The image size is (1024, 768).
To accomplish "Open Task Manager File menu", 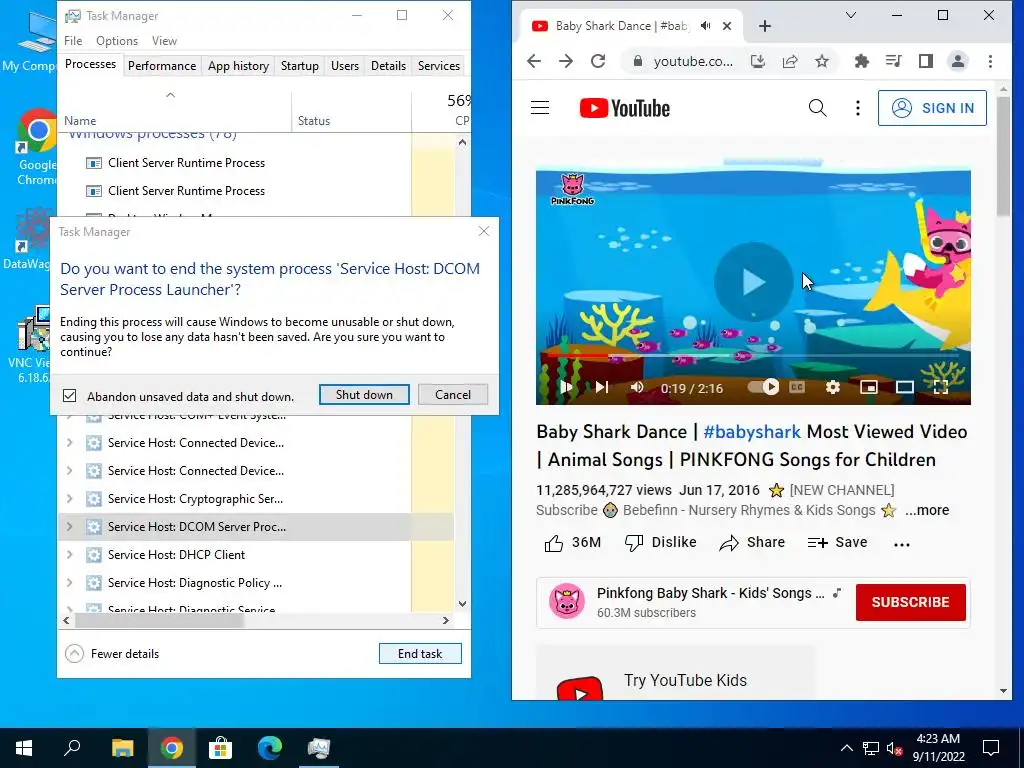I will (73, 40).
